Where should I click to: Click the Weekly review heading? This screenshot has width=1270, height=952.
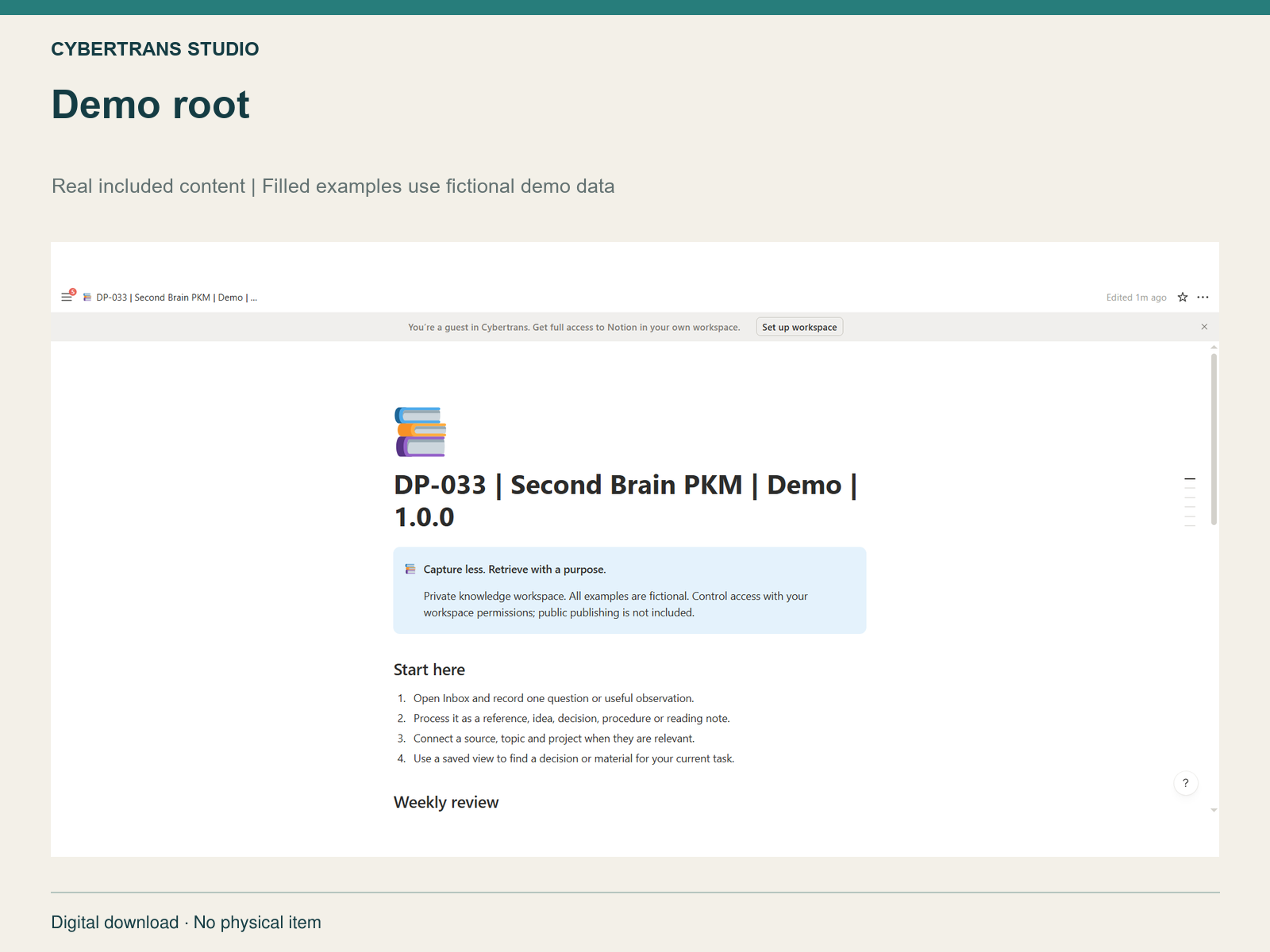[x=446, y=802]
